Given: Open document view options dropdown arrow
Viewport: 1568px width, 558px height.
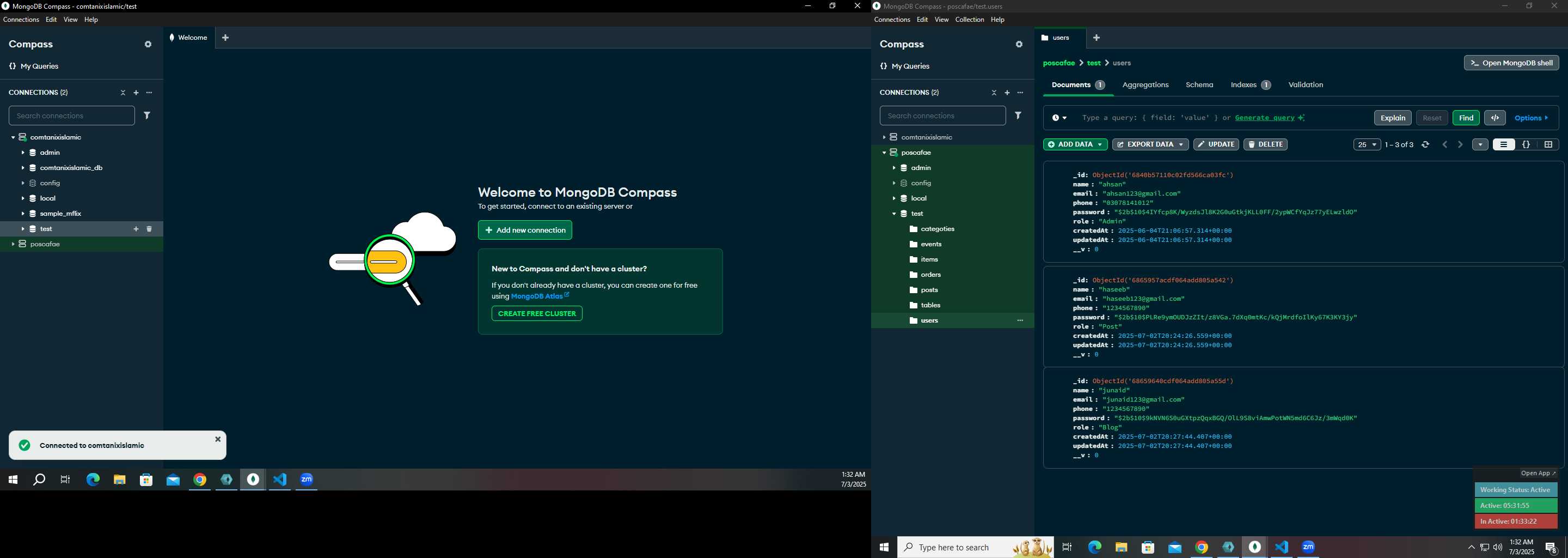Looking at the screenshot, I should [x=1480, y=144].
